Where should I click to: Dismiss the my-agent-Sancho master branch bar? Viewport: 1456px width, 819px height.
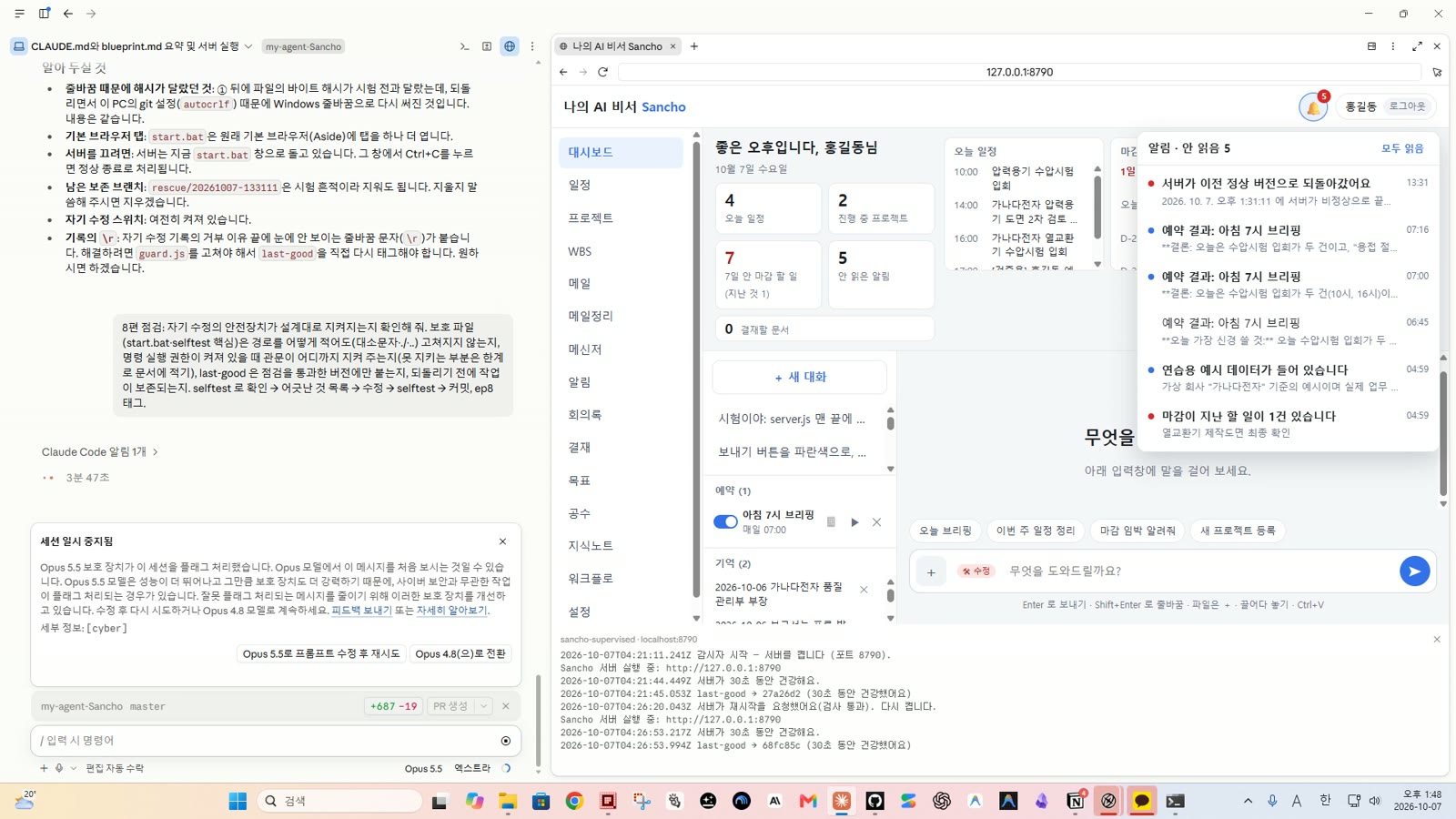pyautogui.click(x=506, y=706)
